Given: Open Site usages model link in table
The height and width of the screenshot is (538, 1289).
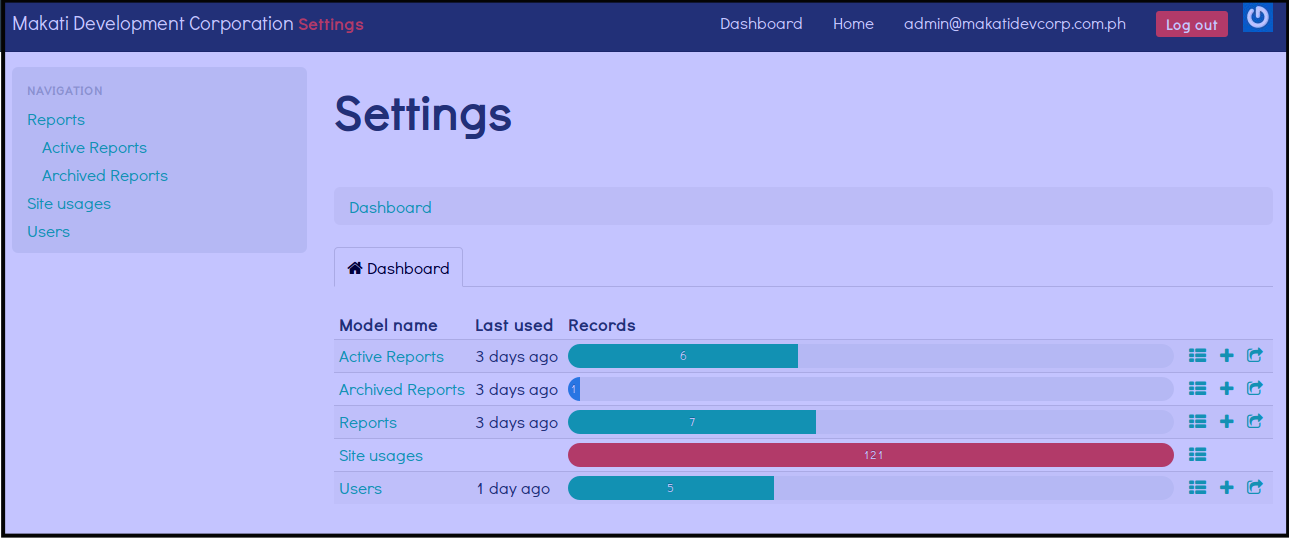Looking at the screenshot, I should pyautogui.click(x=381, y=456).
